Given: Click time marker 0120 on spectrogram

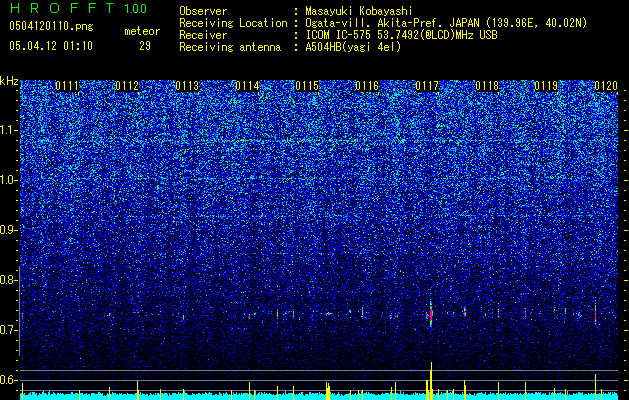Looking at the screenshot, I should coord(606,86).
